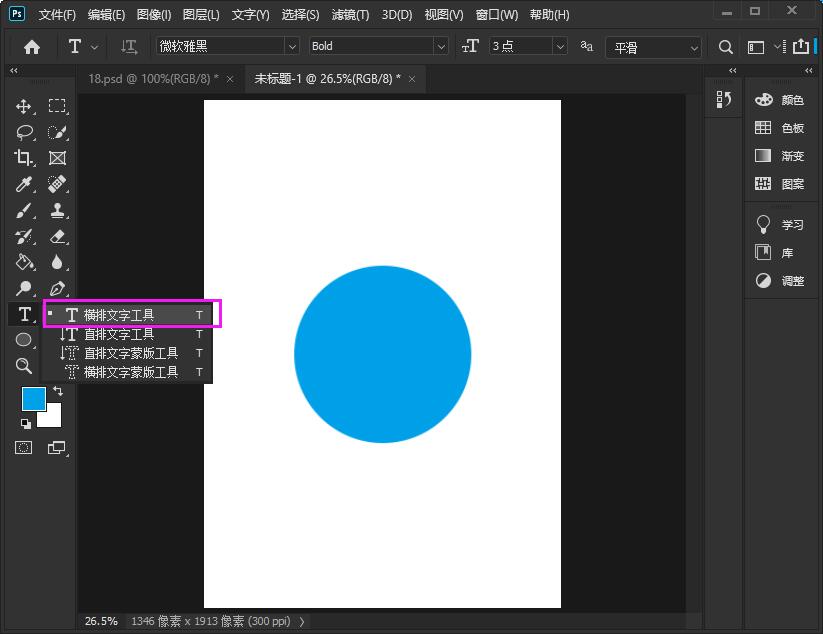Viewport: 823px width, 634px height.
Task: Select the Pen tool
Action: click(57, 288)
